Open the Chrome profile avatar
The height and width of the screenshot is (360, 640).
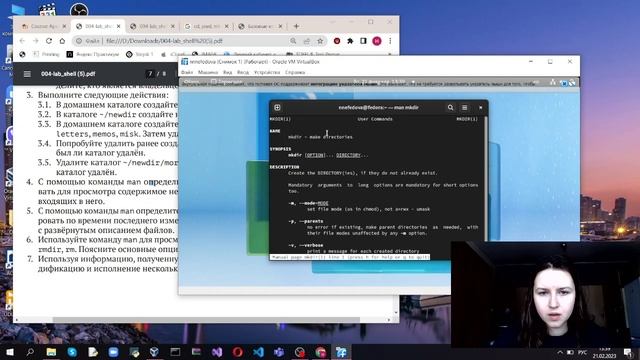(x=377, y=41)
